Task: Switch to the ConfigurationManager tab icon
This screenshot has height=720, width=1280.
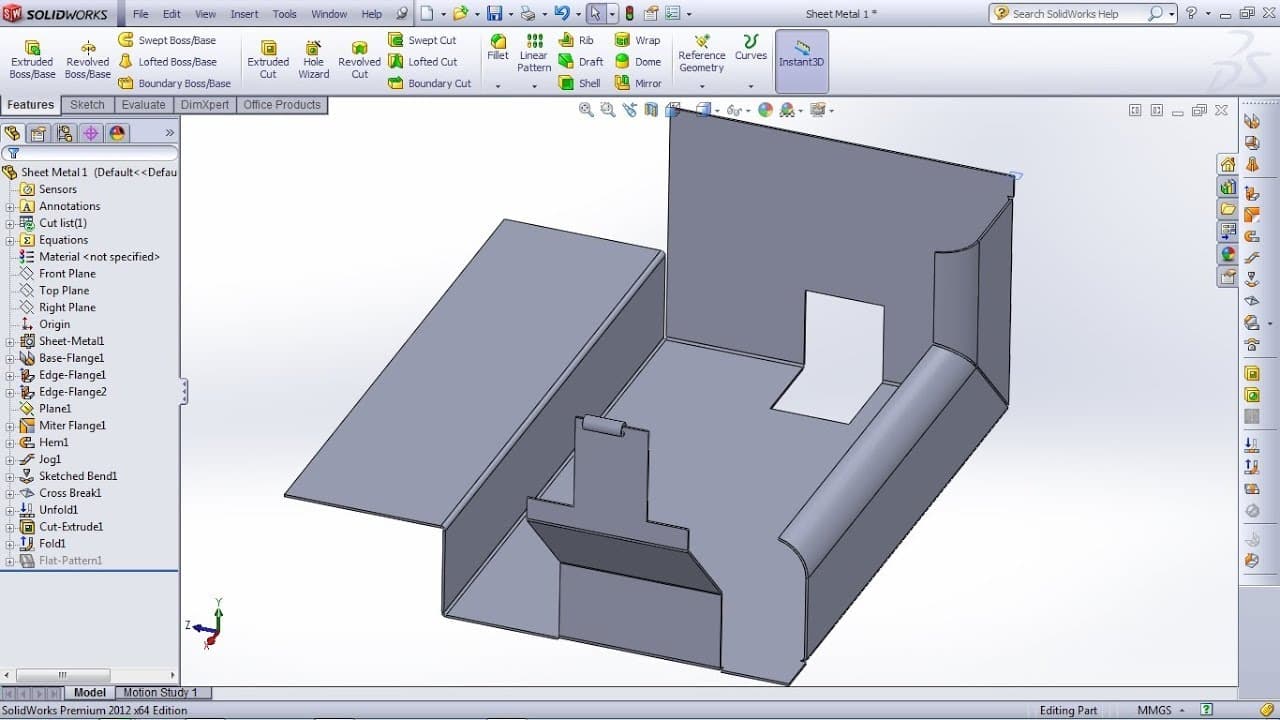Action: click(64, 133)
